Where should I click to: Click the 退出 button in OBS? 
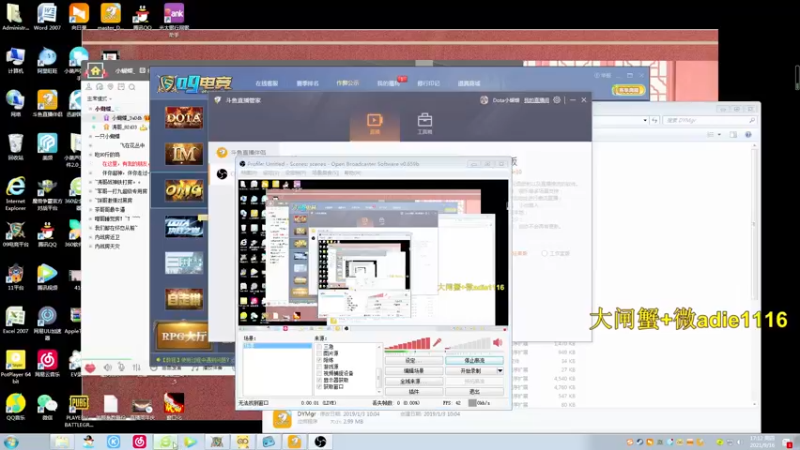474,392
